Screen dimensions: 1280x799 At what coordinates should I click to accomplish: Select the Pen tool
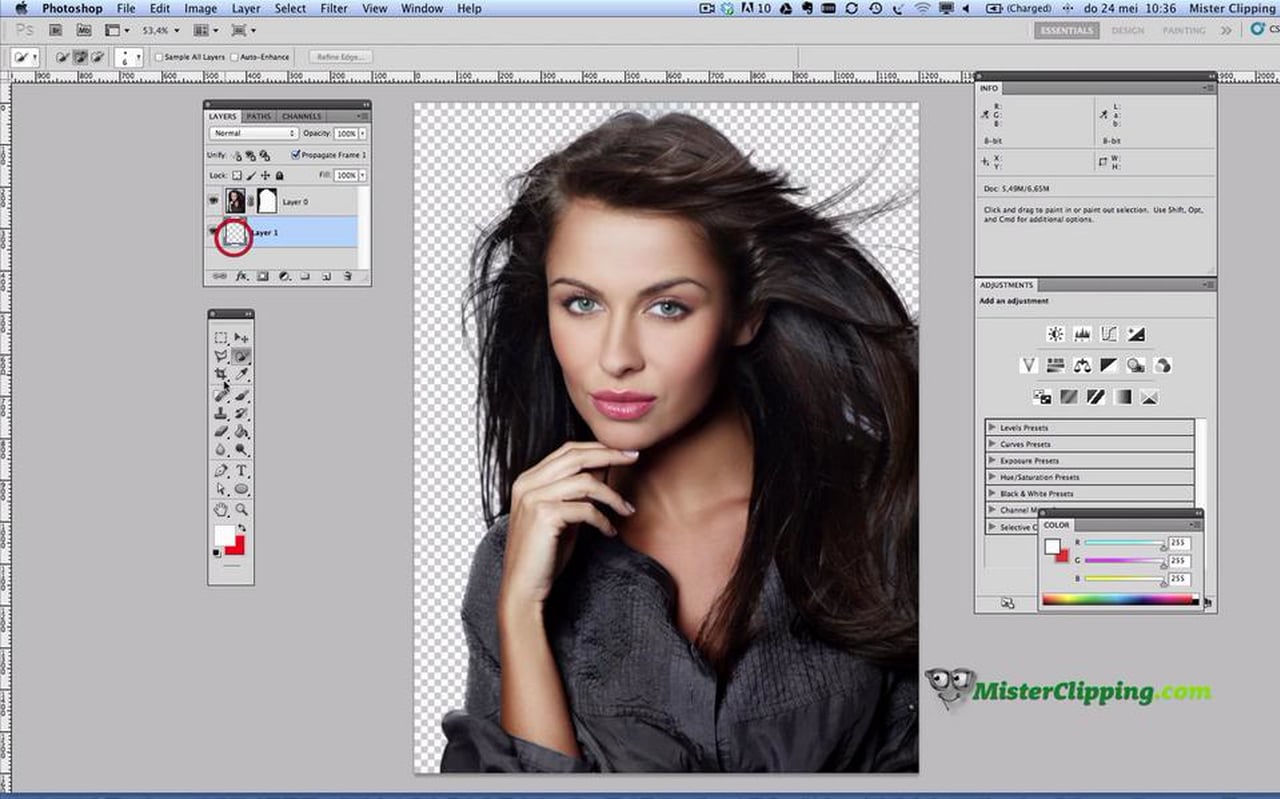click(x=221, y=471)
